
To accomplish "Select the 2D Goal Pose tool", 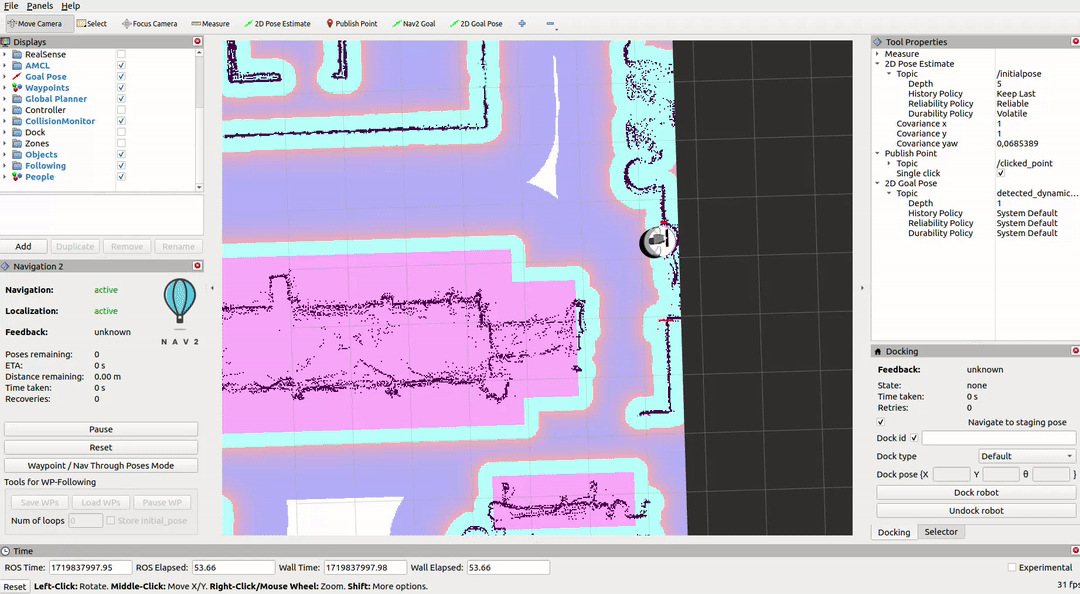I will (475, 23).
